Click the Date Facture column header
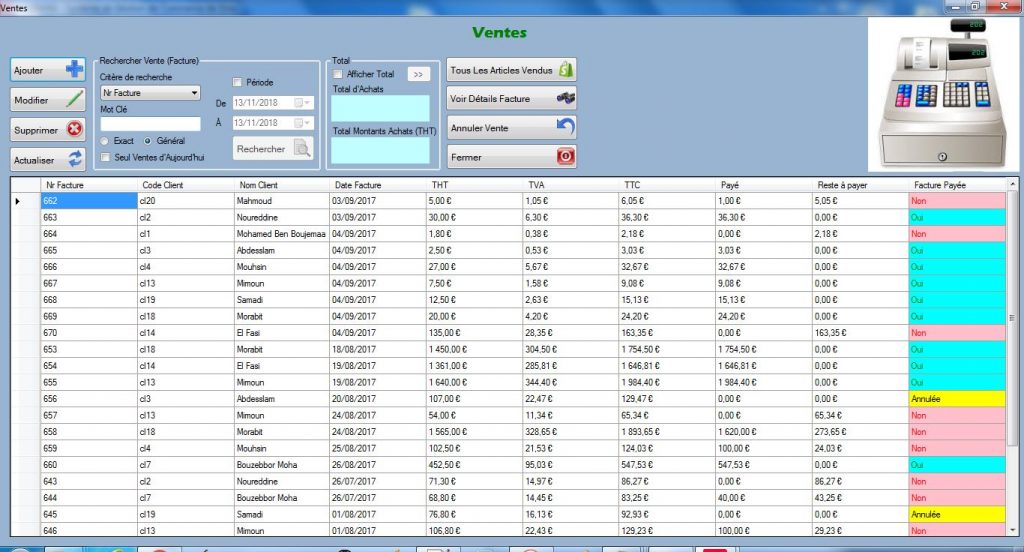Viewport: 1024px width, 552px height. 358,185
